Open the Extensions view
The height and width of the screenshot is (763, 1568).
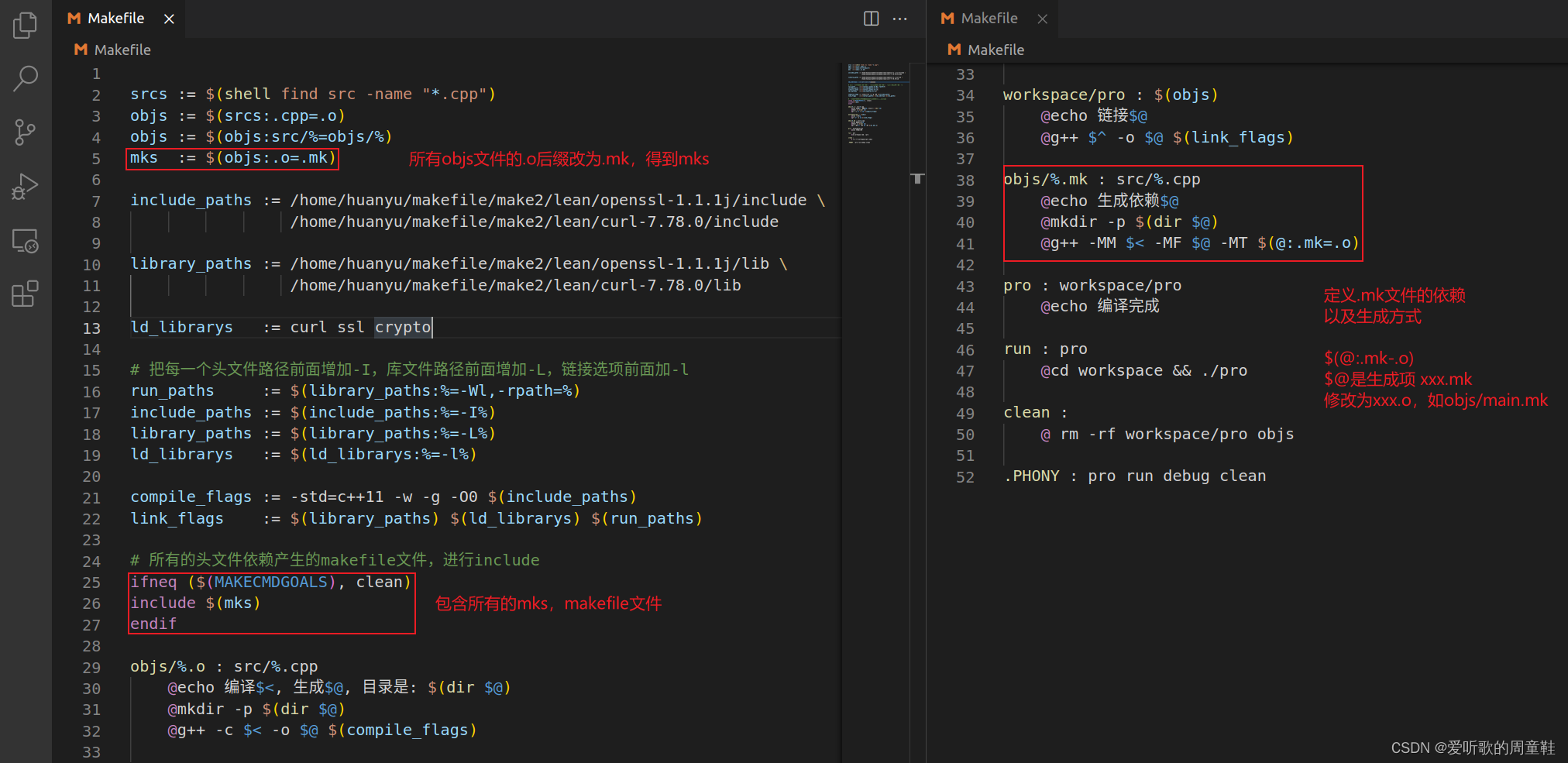[x=26, y=294]
